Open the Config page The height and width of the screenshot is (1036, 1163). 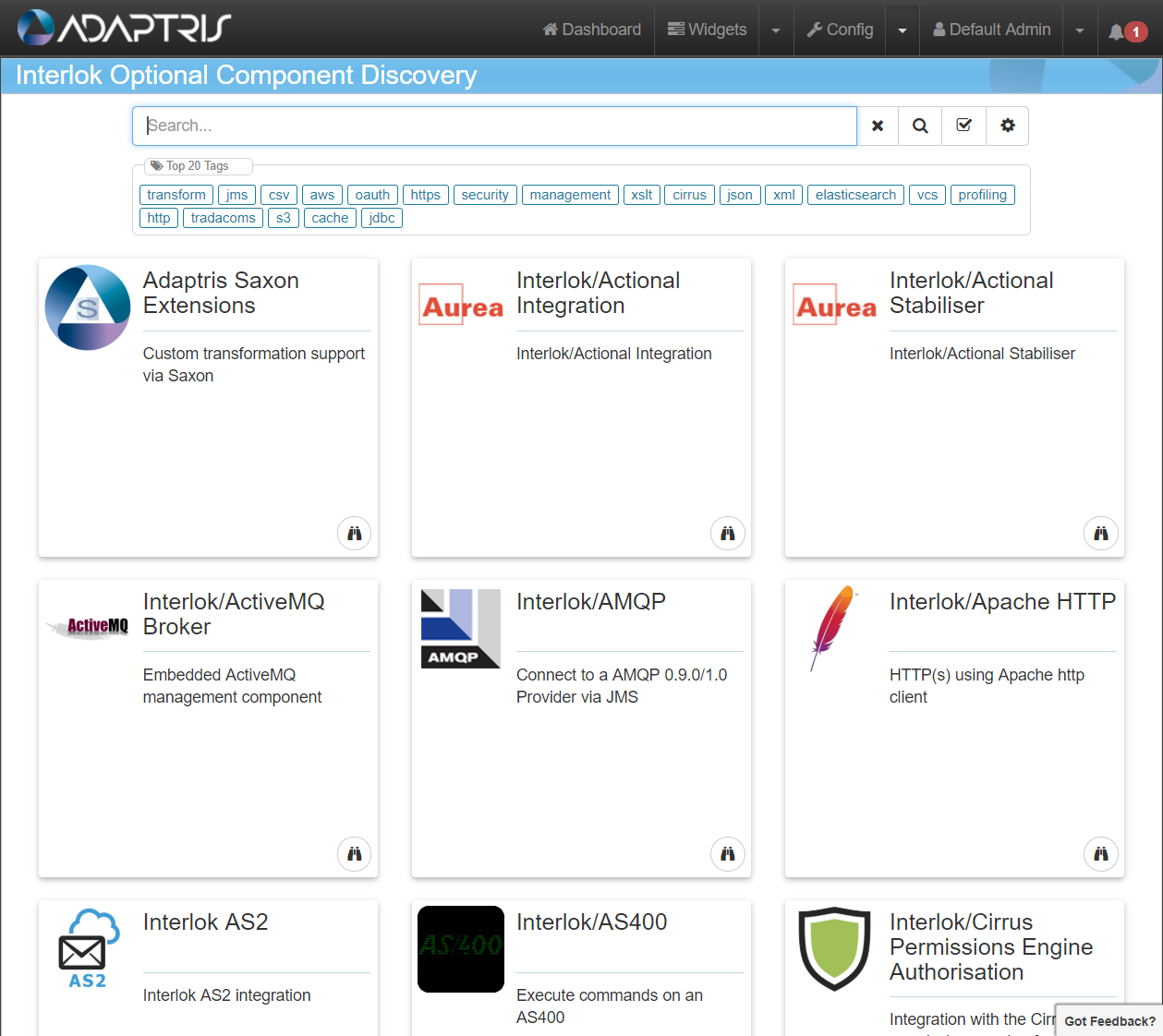(x=840, y=30)
